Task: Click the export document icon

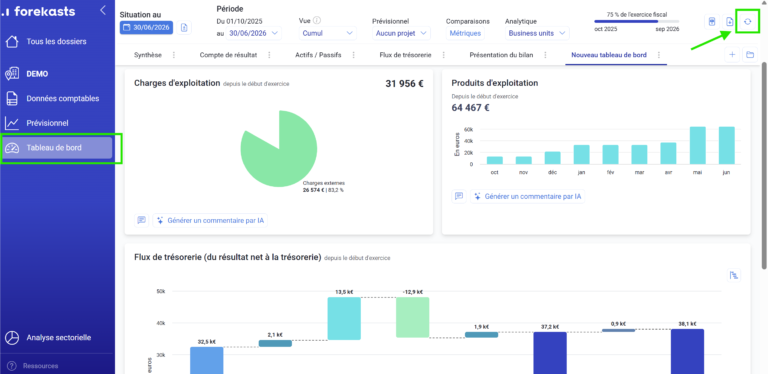Action: point(730,22)
